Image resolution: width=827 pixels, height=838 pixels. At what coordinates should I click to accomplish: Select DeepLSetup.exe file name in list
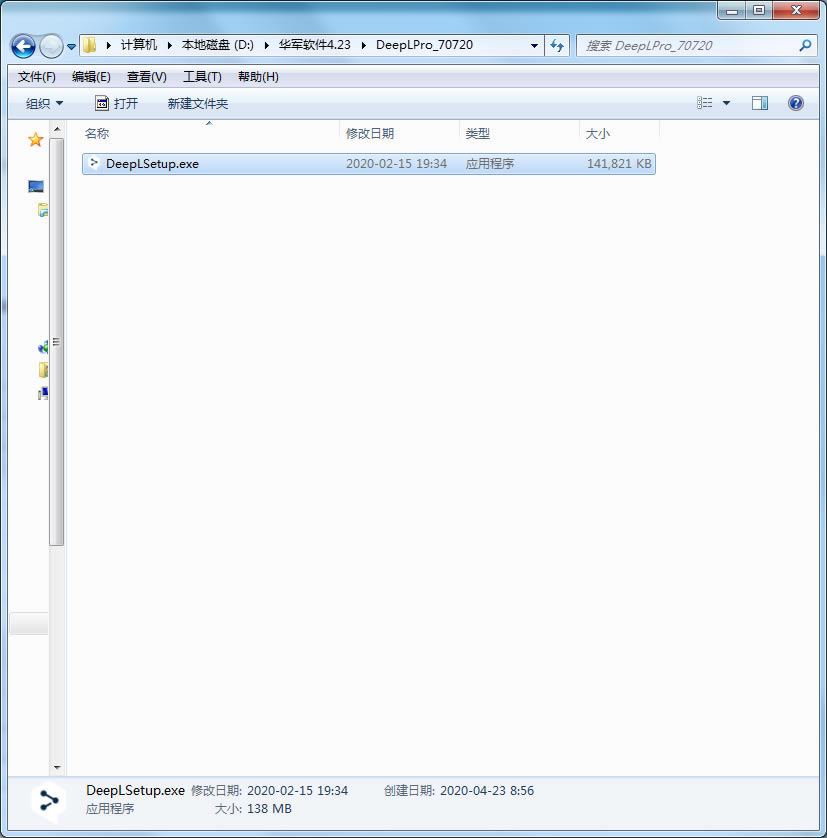[152, 164]
